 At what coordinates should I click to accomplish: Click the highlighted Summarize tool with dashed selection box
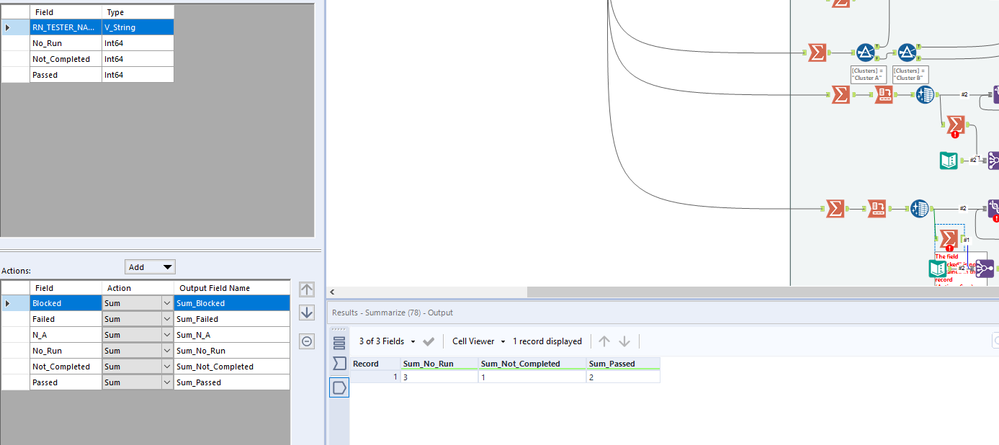[949, 239]
